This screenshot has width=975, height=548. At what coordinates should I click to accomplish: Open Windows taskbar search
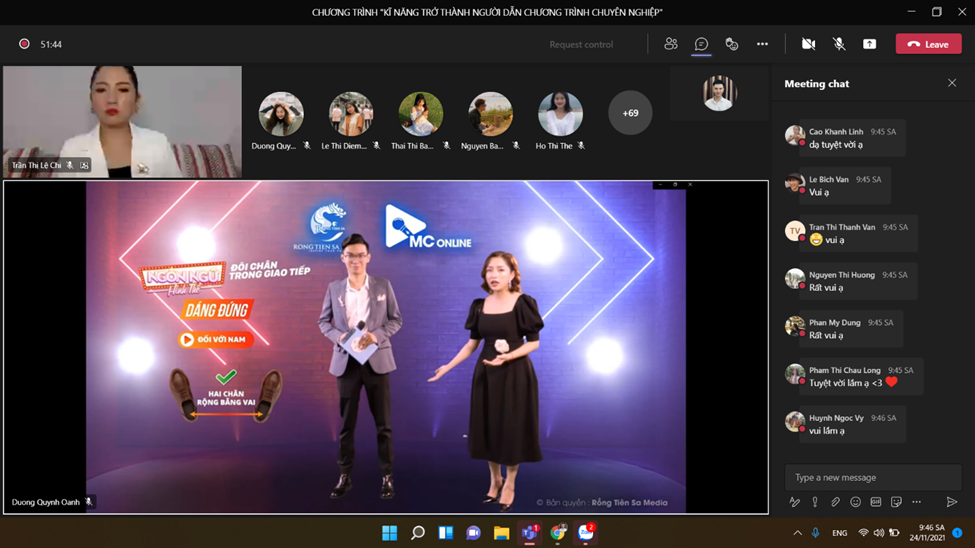pos(417,532)
